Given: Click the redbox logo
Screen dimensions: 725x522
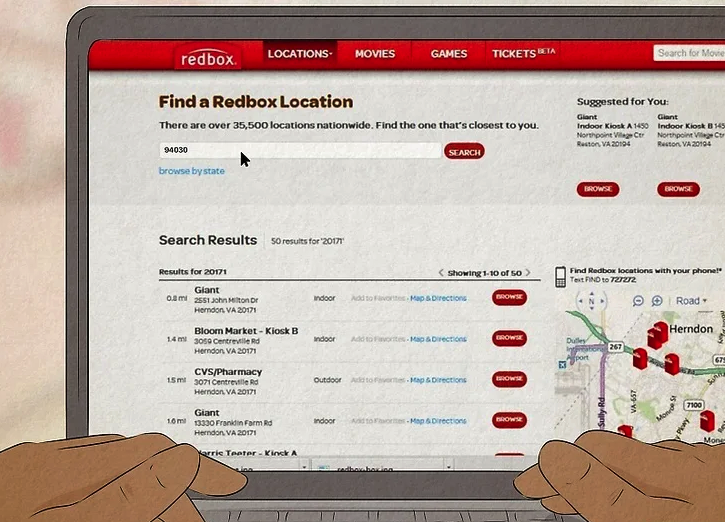Looking at the screenshot, I should (x=208, y=58).
